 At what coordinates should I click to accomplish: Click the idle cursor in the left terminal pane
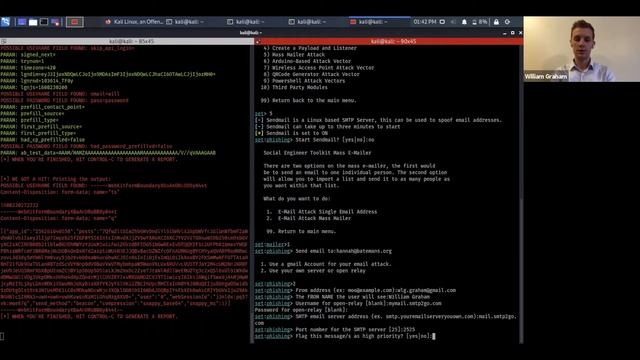(2, 336)
